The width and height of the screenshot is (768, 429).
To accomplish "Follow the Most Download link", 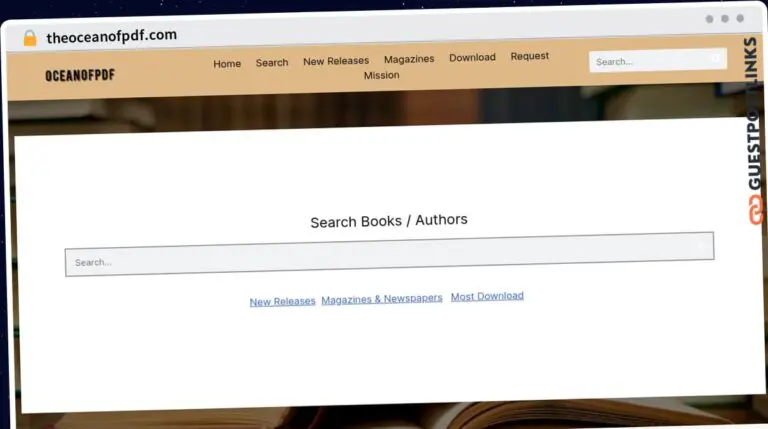I will (x=487, y=296).
